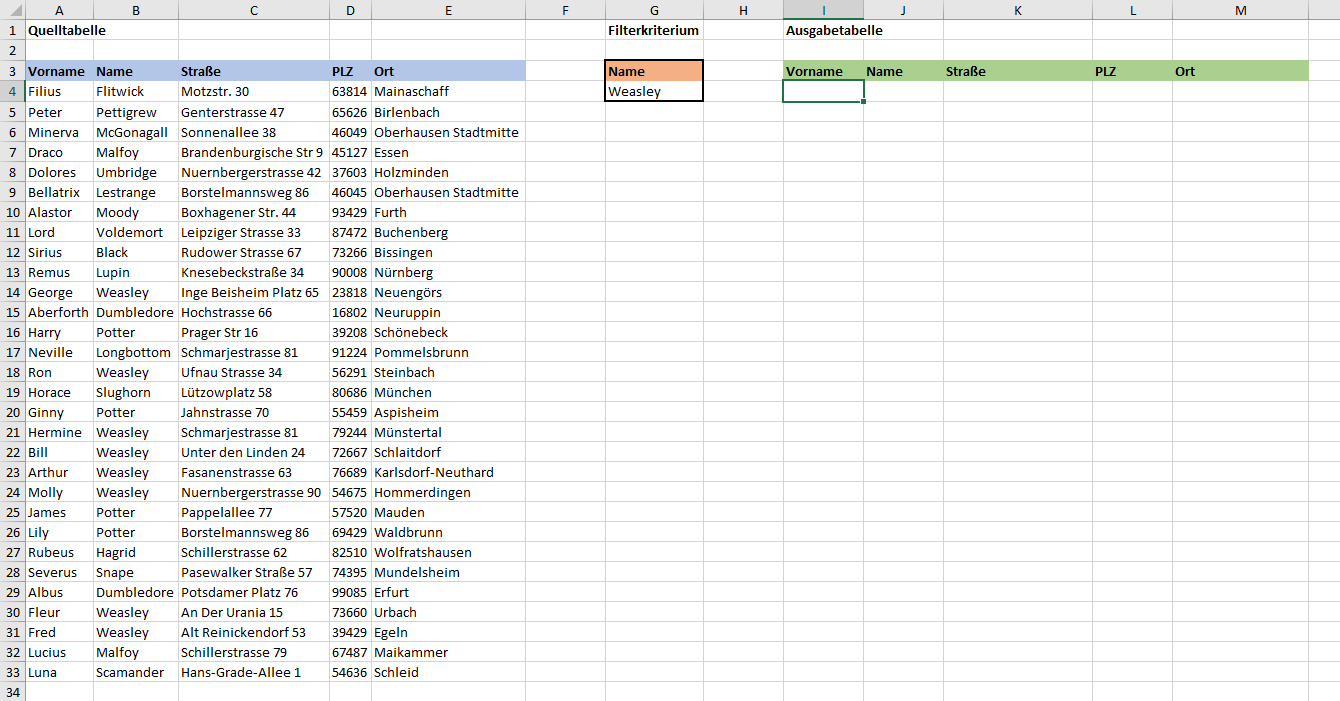The height and width of the screenshot is (701, 1340).
Task: Select the cell 'Holzminden'
Action: [x=448, y=172]
